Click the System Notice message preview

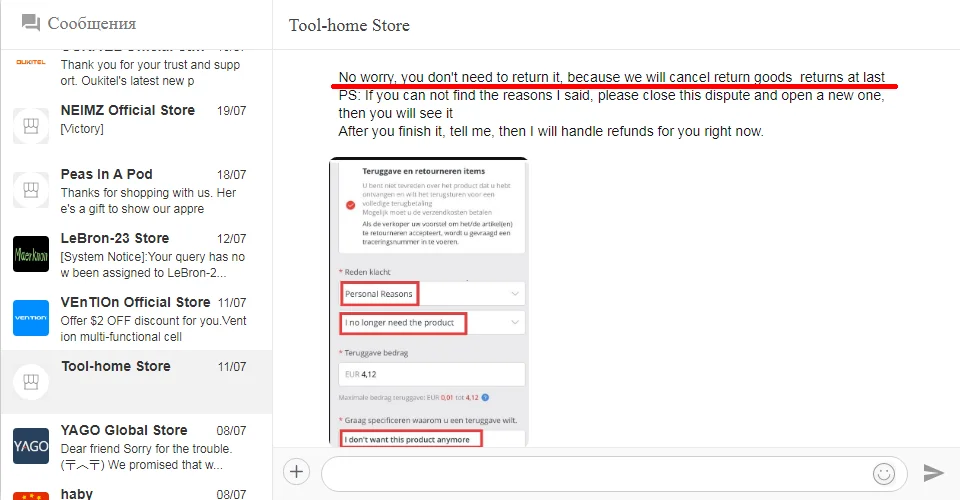(153, 264)
